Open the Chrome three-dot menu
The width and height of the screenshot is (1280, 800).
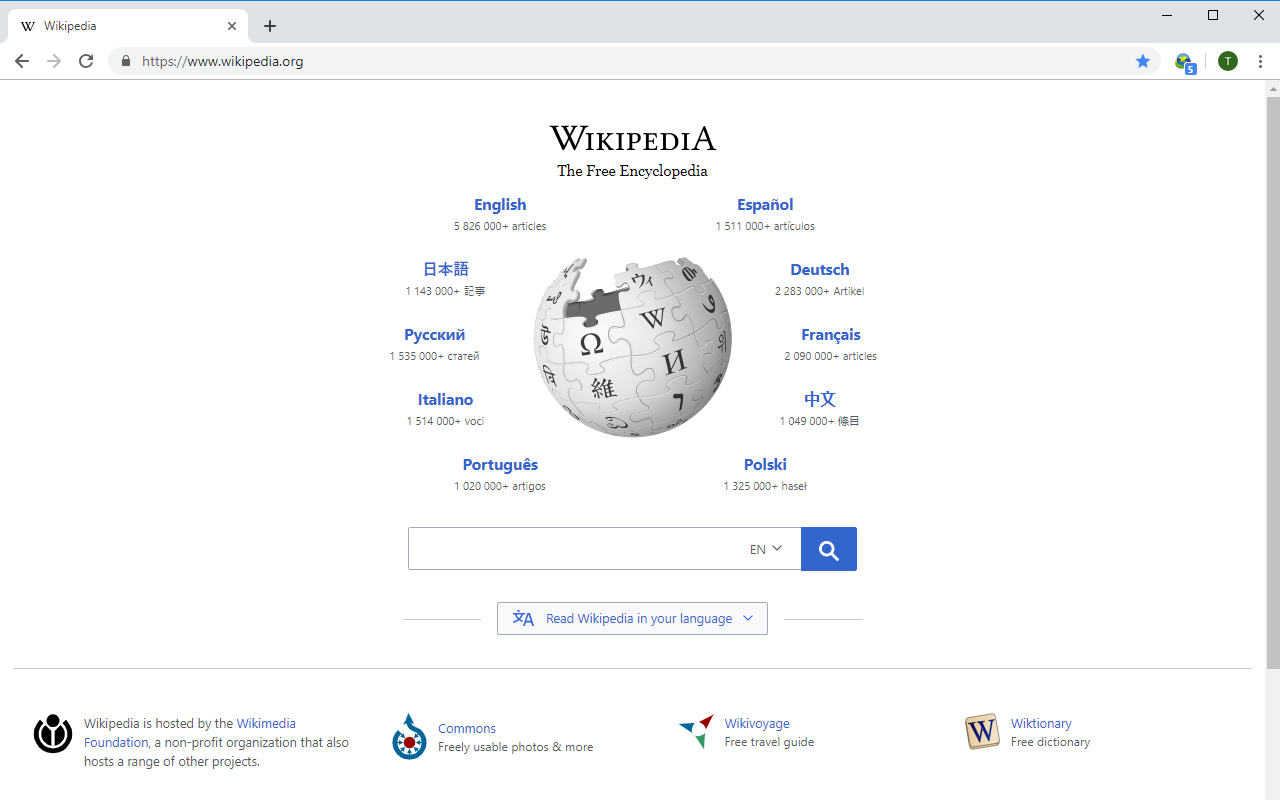[x=1260, y=61]
